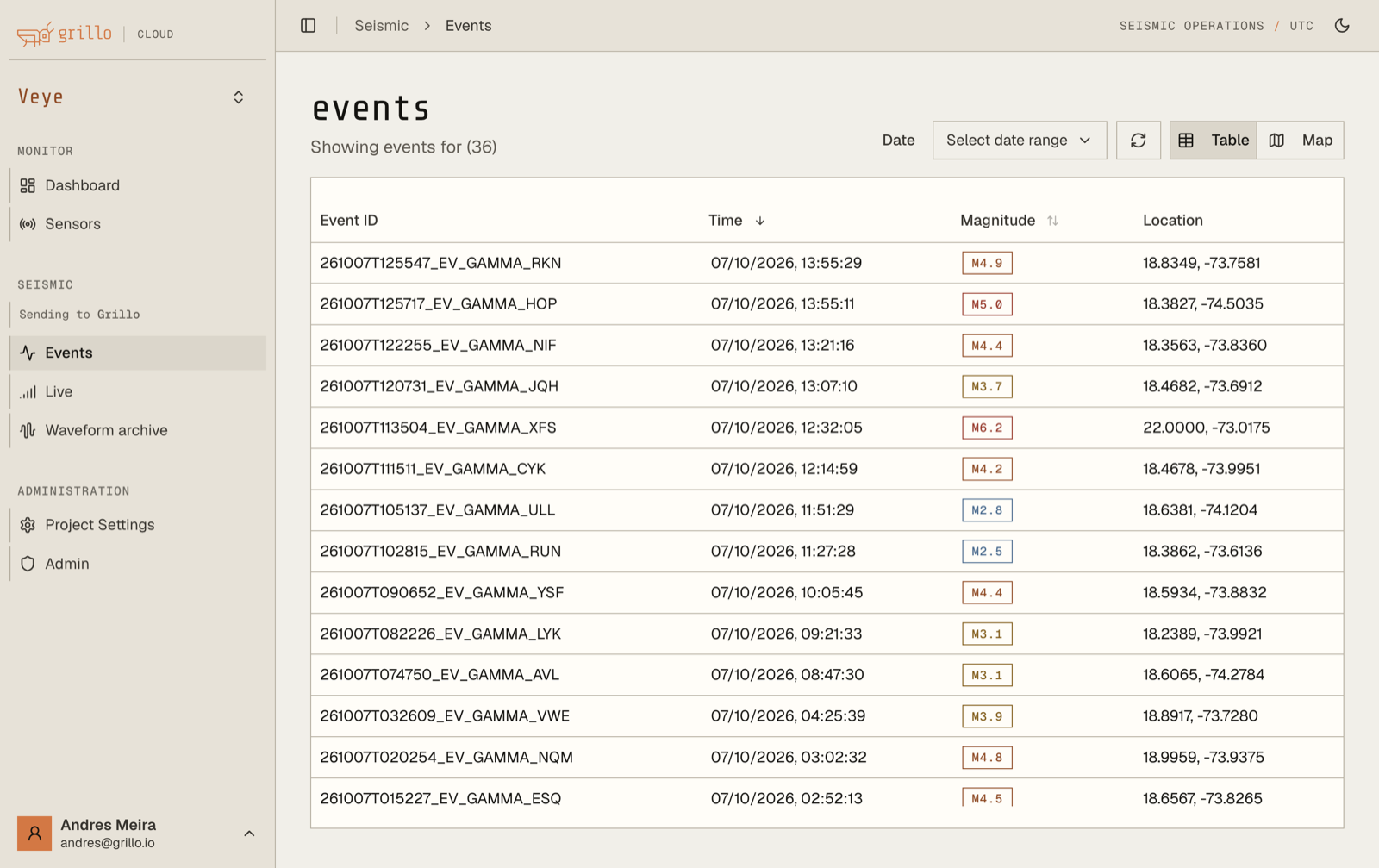Click the M5.0 magnitude badge
The image size is (1379, 868).
coord(987,304)
